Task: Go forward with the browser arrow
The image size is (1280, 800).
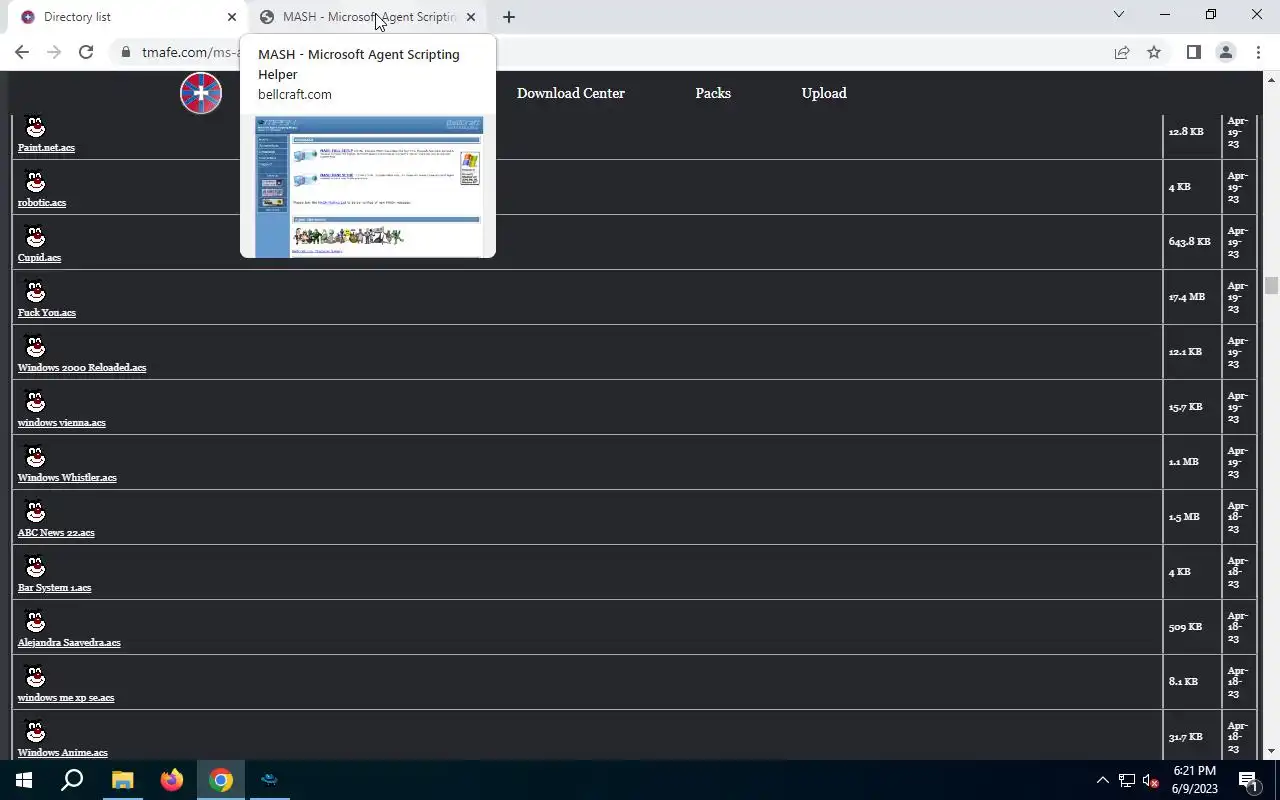Action: pyautogui.click(x=54, y=52)
